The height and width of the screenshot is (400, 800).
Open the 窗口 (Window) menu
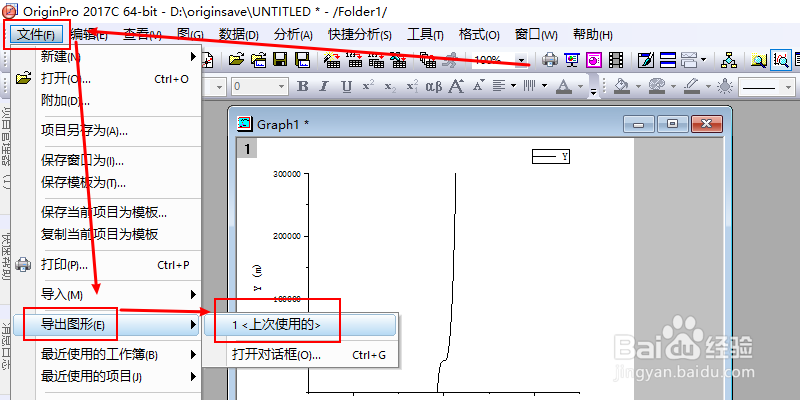click(537, 35)
